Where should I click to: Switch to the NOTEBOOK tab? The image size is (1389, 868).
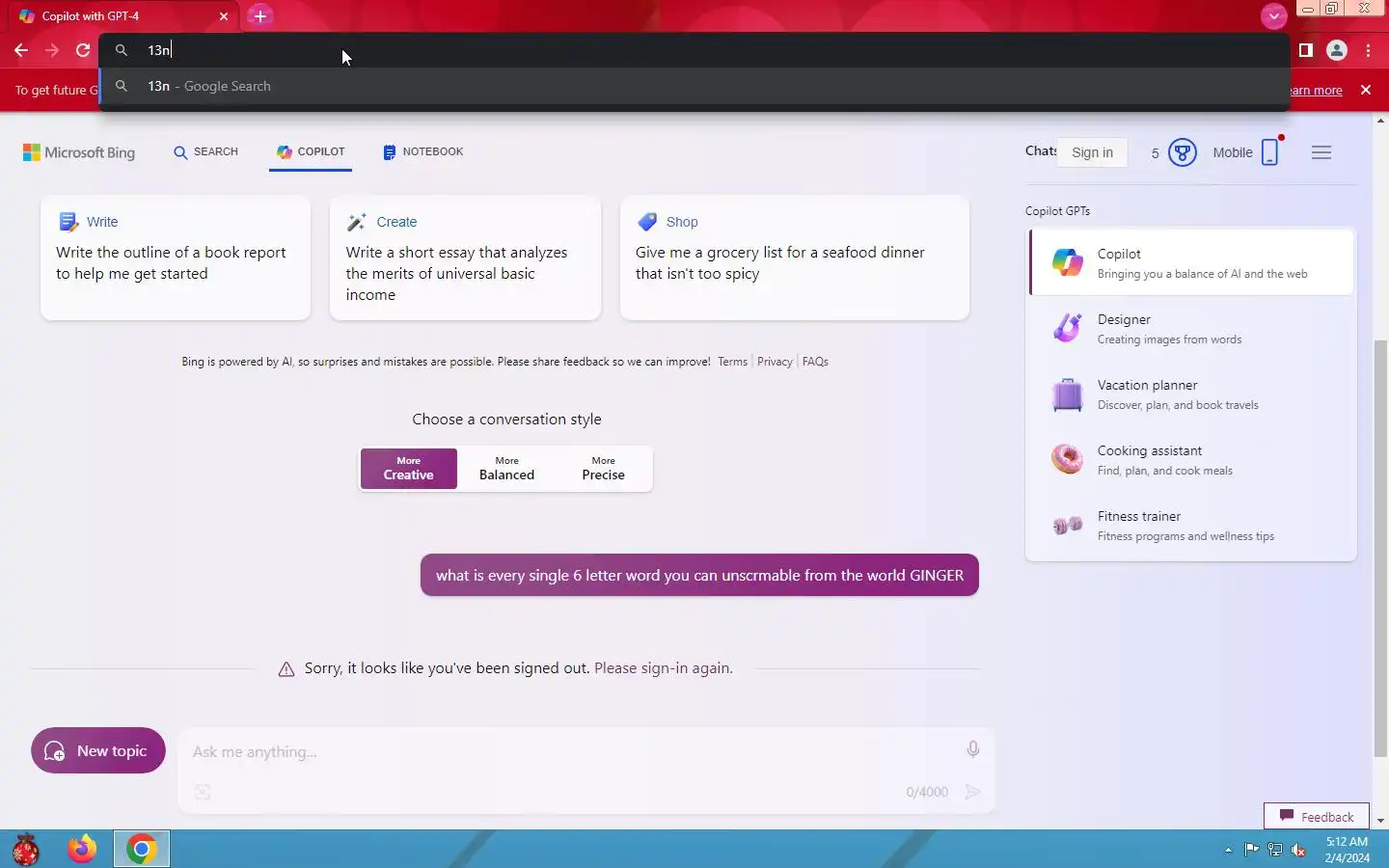pyautogui.click(x=423, y=152)
